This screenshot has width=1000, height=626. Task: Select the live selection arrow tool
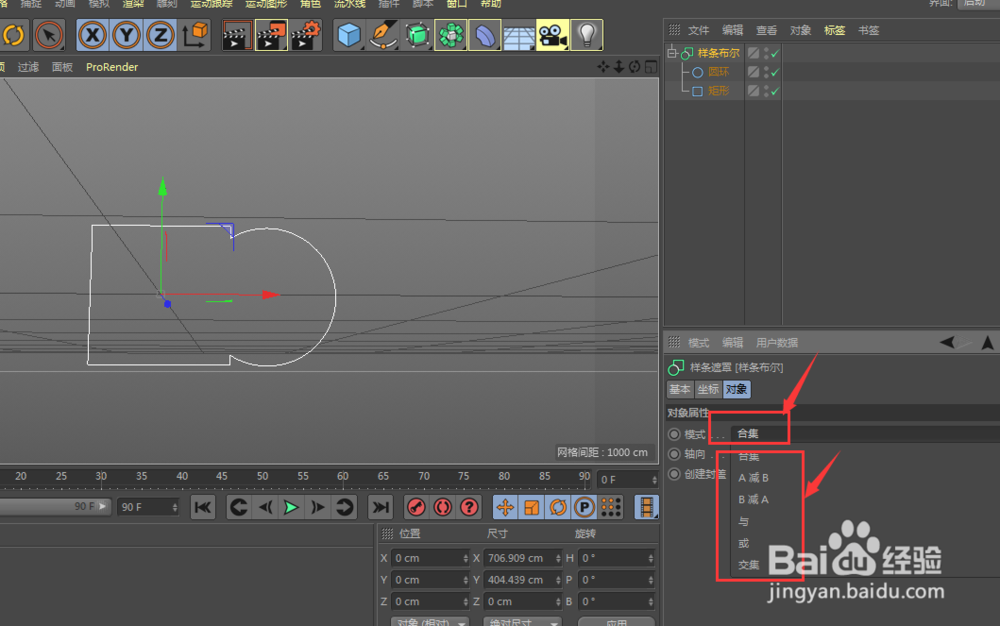coord(49,36)
